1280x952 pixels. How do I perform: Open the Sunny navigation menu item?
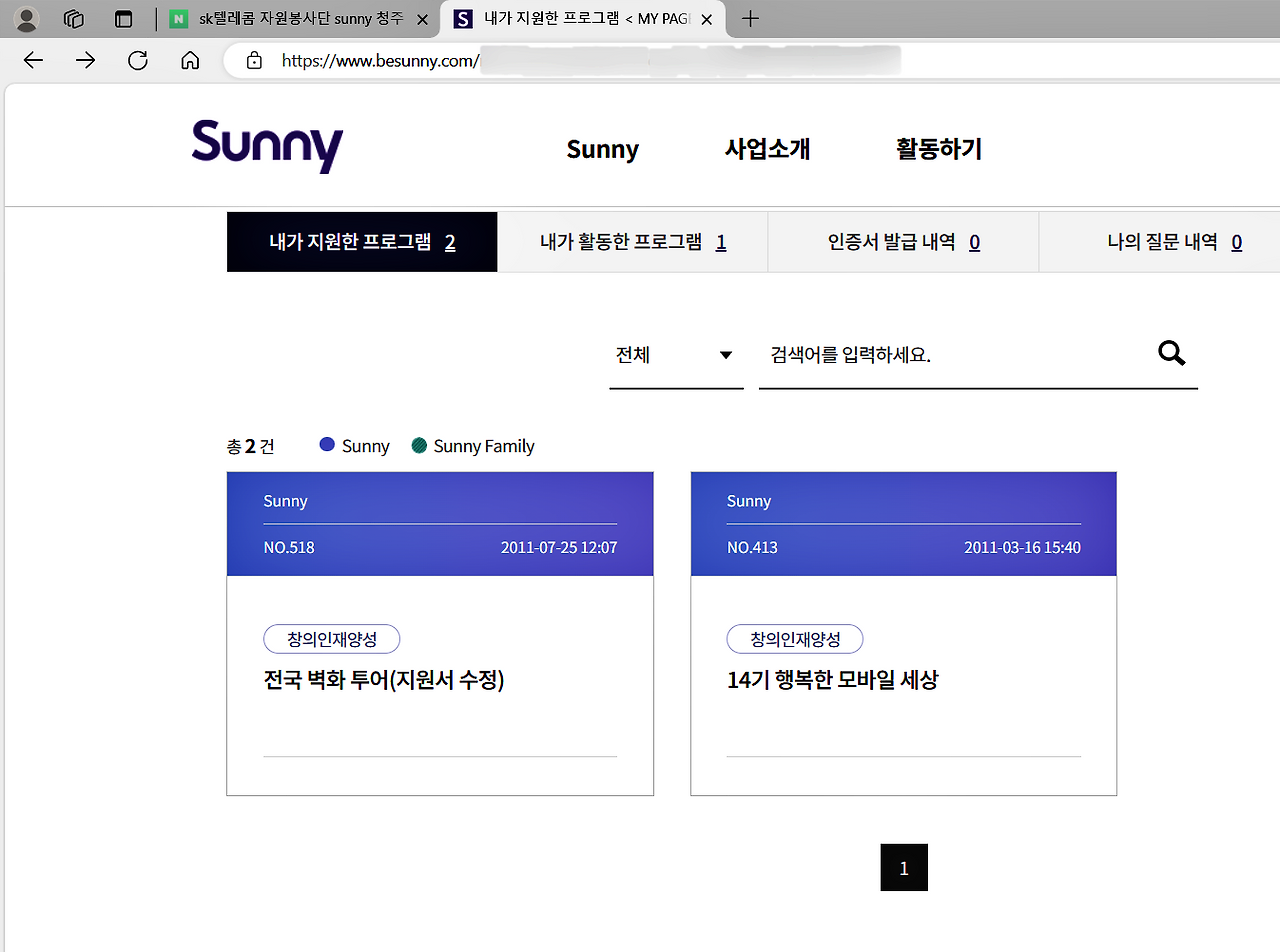point(602,149)
